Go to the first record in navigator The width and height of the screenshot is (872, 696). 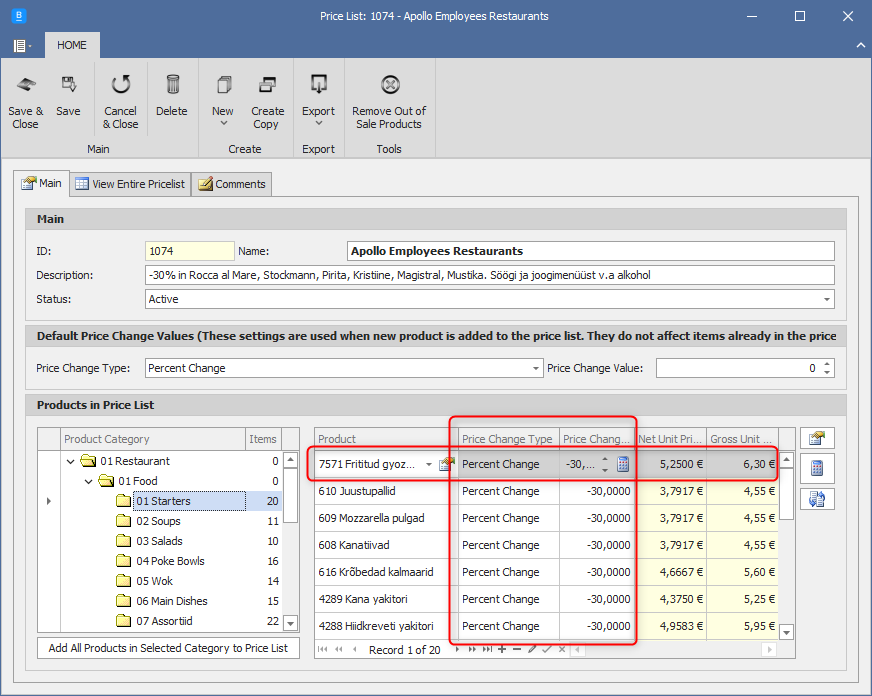[323, 649]
